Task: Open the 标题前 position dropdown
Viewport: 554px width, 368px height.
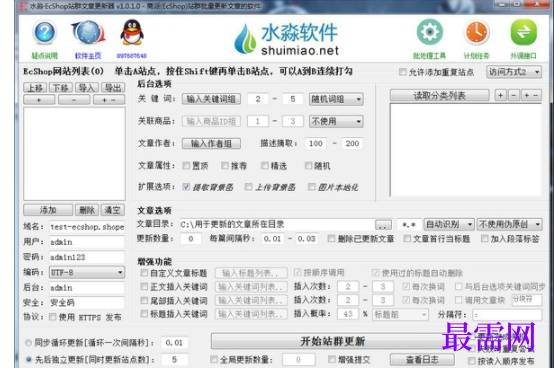Action: tap(400, 314)
